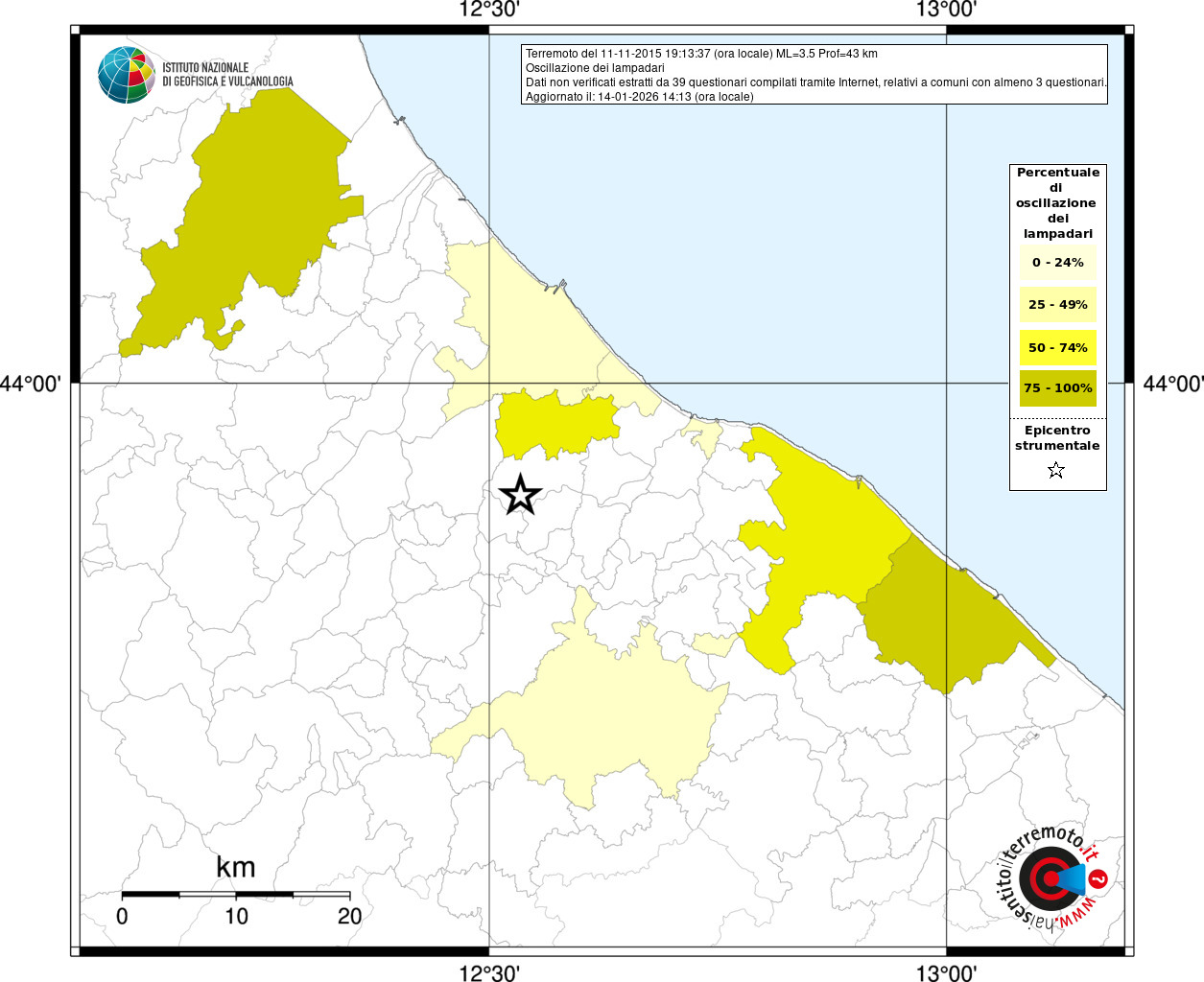Click the star symbol in the legend

(x=1056, y=470)
